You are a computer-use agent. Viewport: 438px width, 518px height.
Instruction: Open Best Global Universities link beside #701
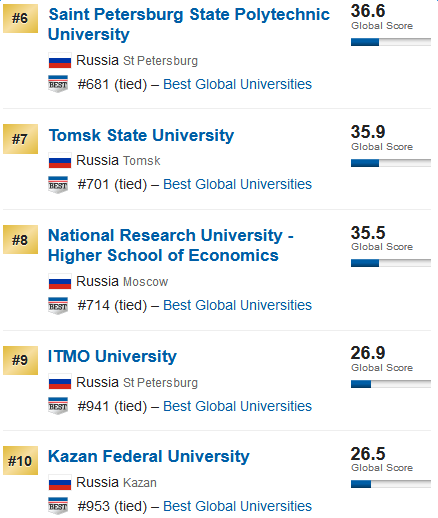[237, 184]
